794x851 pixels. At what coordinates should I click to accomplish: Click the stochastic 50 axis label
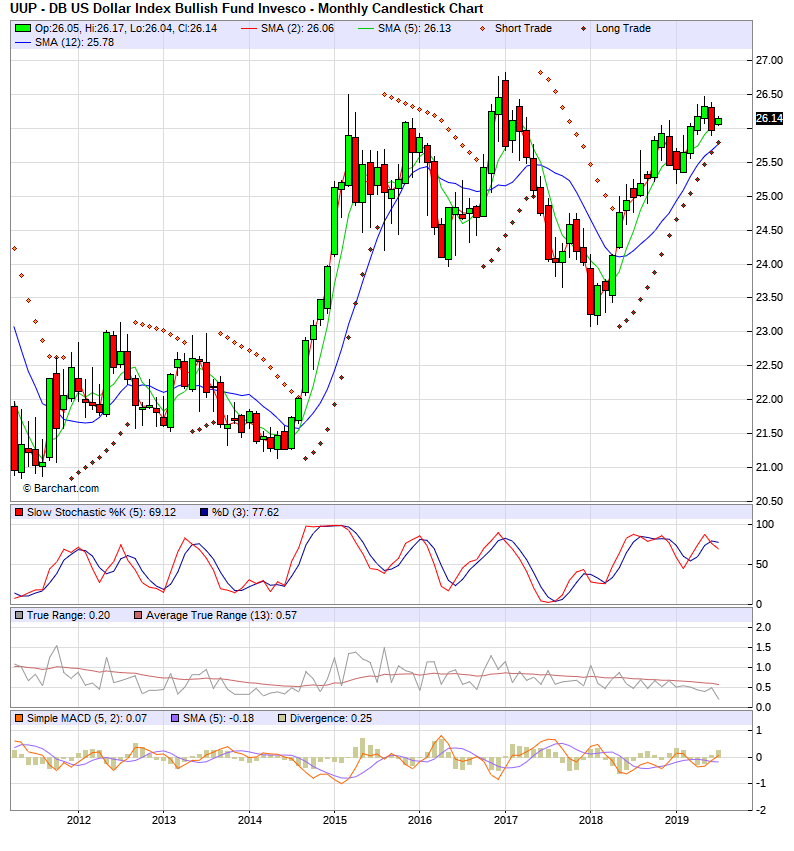[x=762, y=564]
